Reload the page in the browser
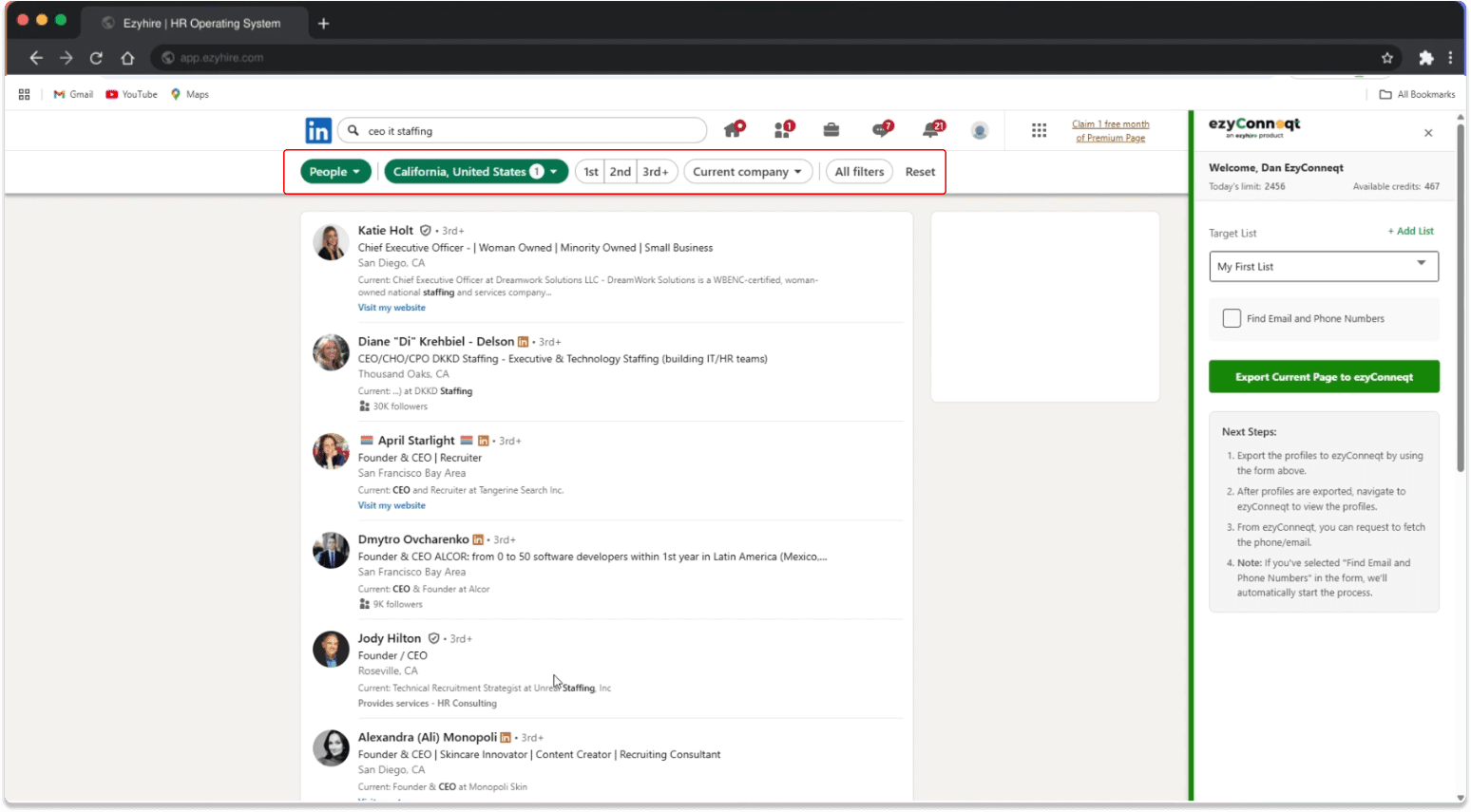The height and width of the screenshot is (812, 1471). coord(96,58)
